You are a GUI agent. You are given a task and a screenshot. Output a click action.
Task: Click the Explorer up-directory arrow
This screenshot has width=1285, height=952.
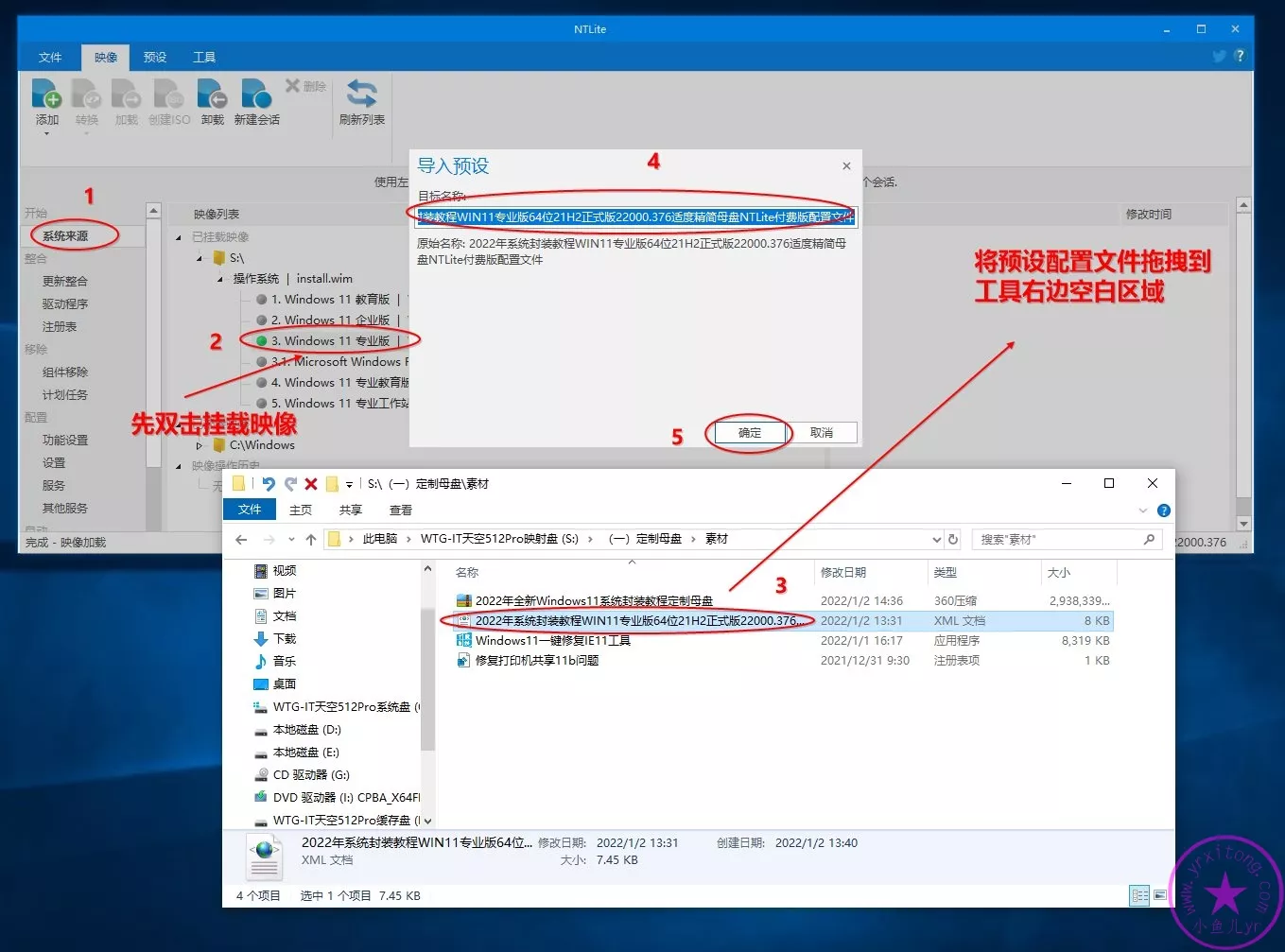pyautogui.click(x=310, y=540)
